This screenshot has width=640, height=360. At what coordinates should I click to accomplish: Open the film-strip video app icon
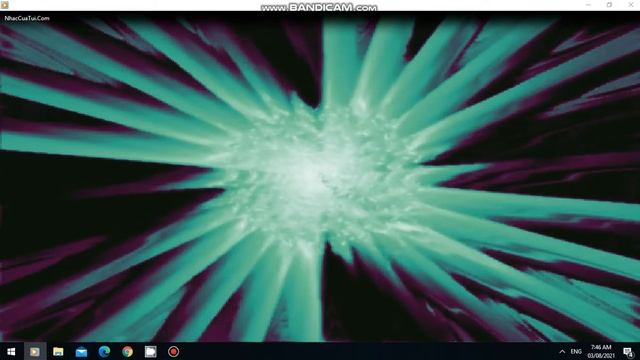coord(151,351)
